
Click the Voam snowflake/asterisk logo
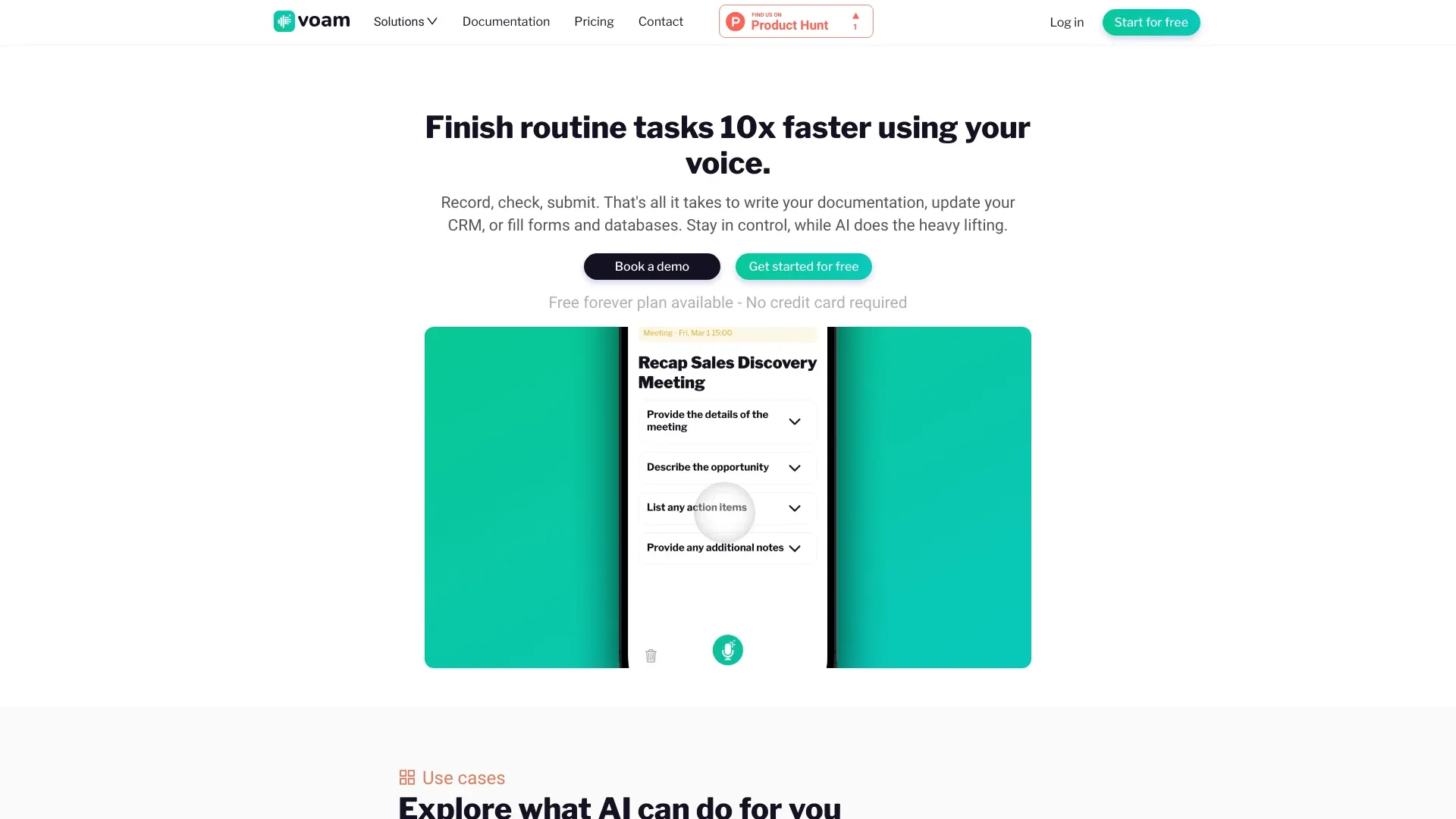(x=284, y=21)
